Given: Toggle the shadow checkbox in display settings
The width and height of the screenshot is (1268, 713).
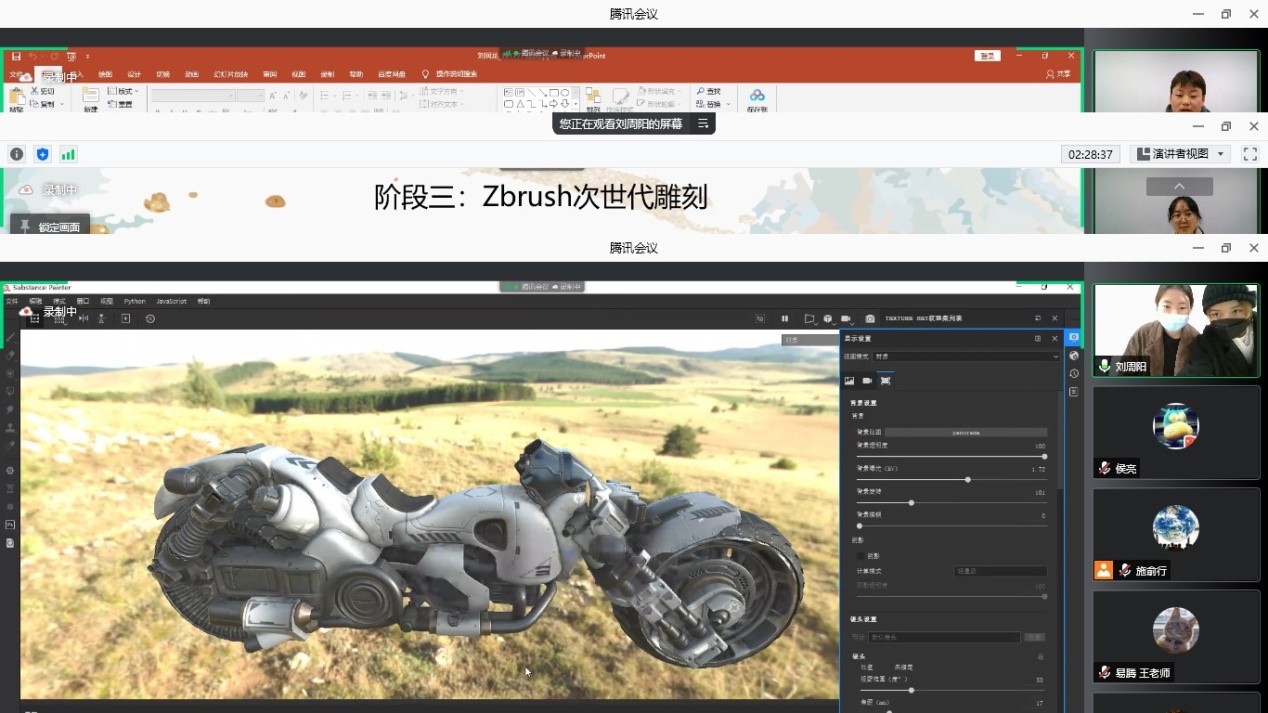Looking at the screenshot, I should pos(860,556).
